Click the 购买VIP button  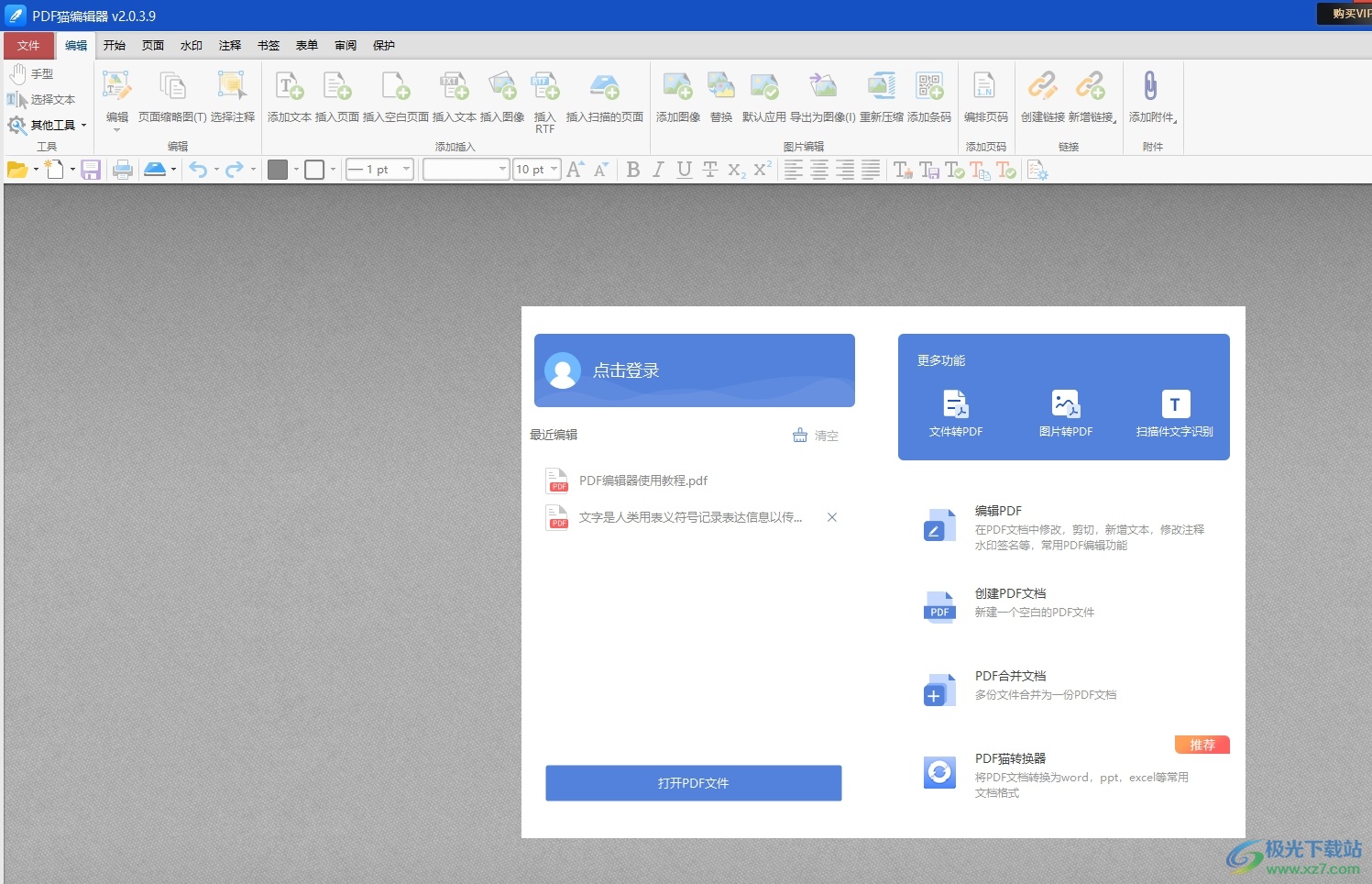(1345, 14)
